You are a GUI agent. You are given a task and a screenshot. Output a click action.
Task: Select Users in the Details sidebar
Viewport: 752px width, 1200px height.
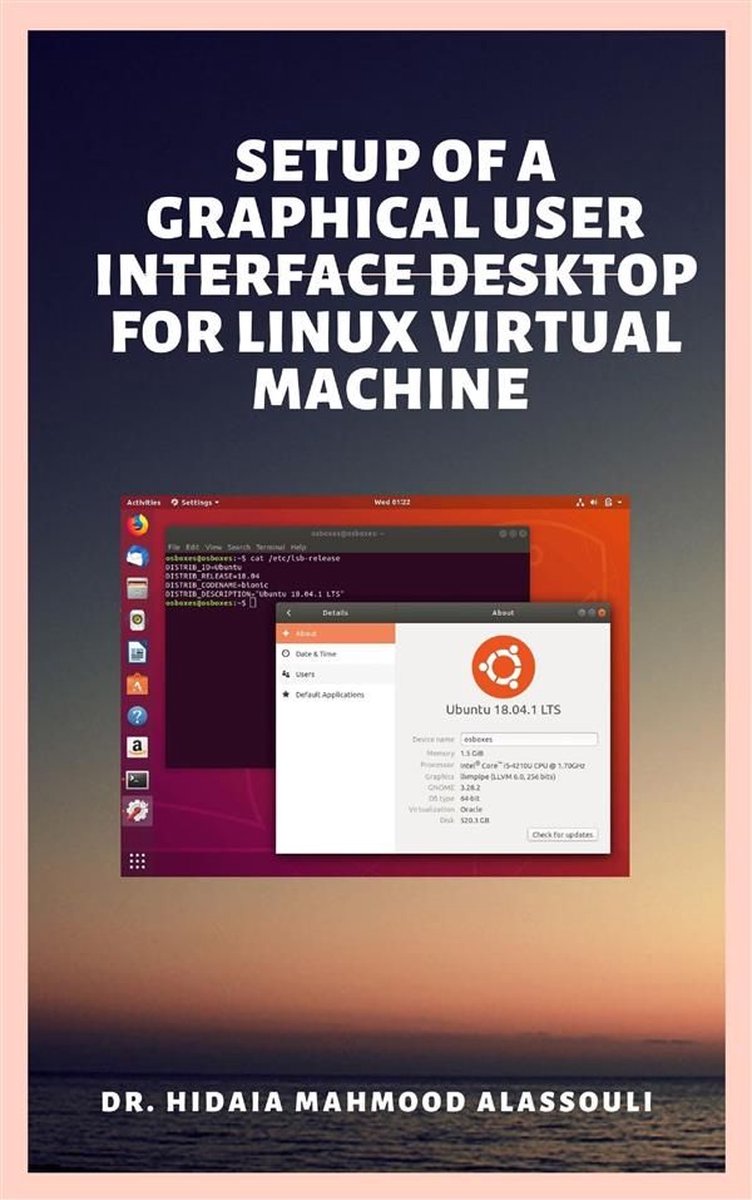(335, 674)
